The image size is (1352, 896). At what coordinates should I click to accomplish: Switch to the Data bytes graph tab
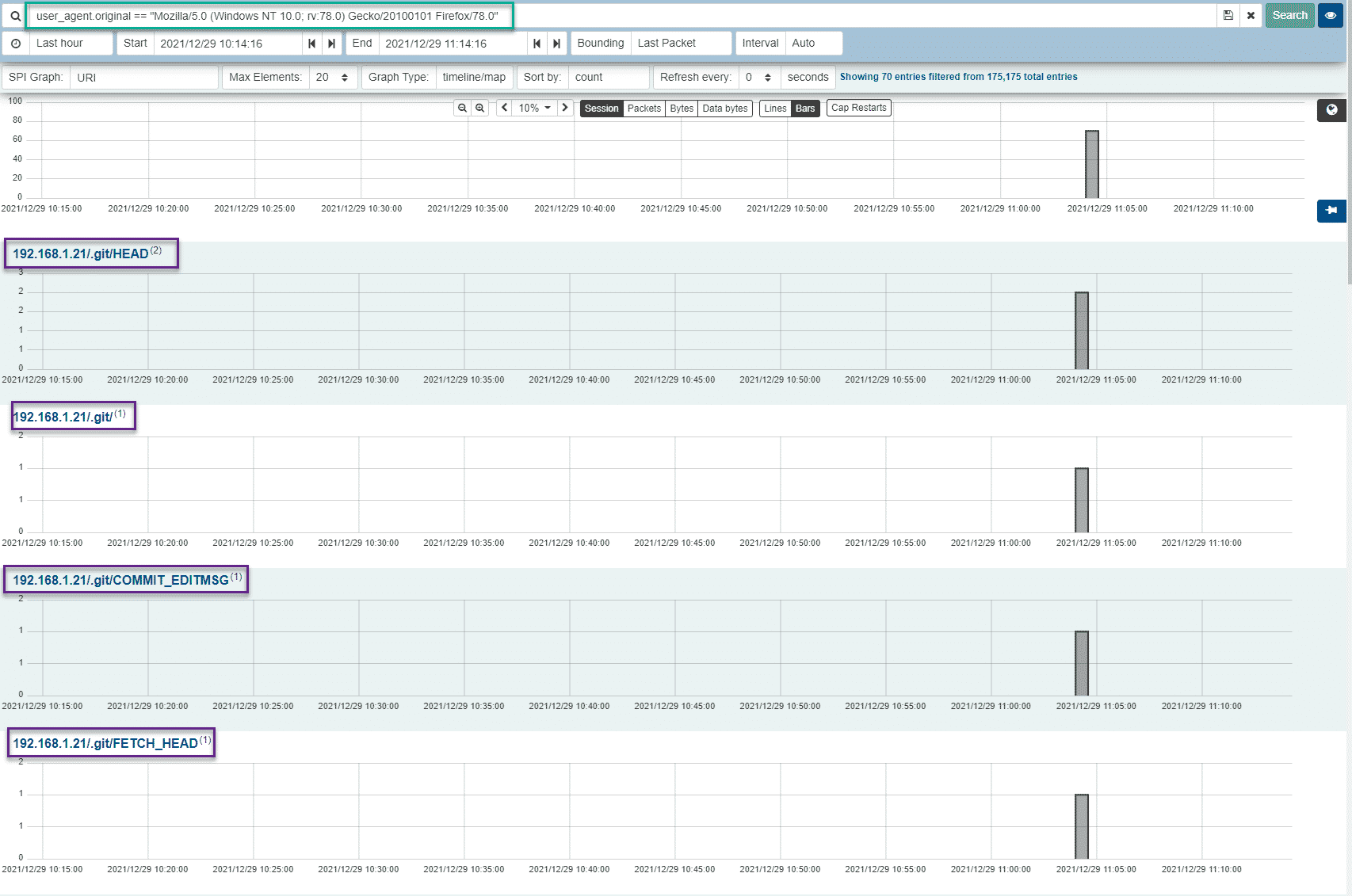pyautogui.click(x=724, y=109)
